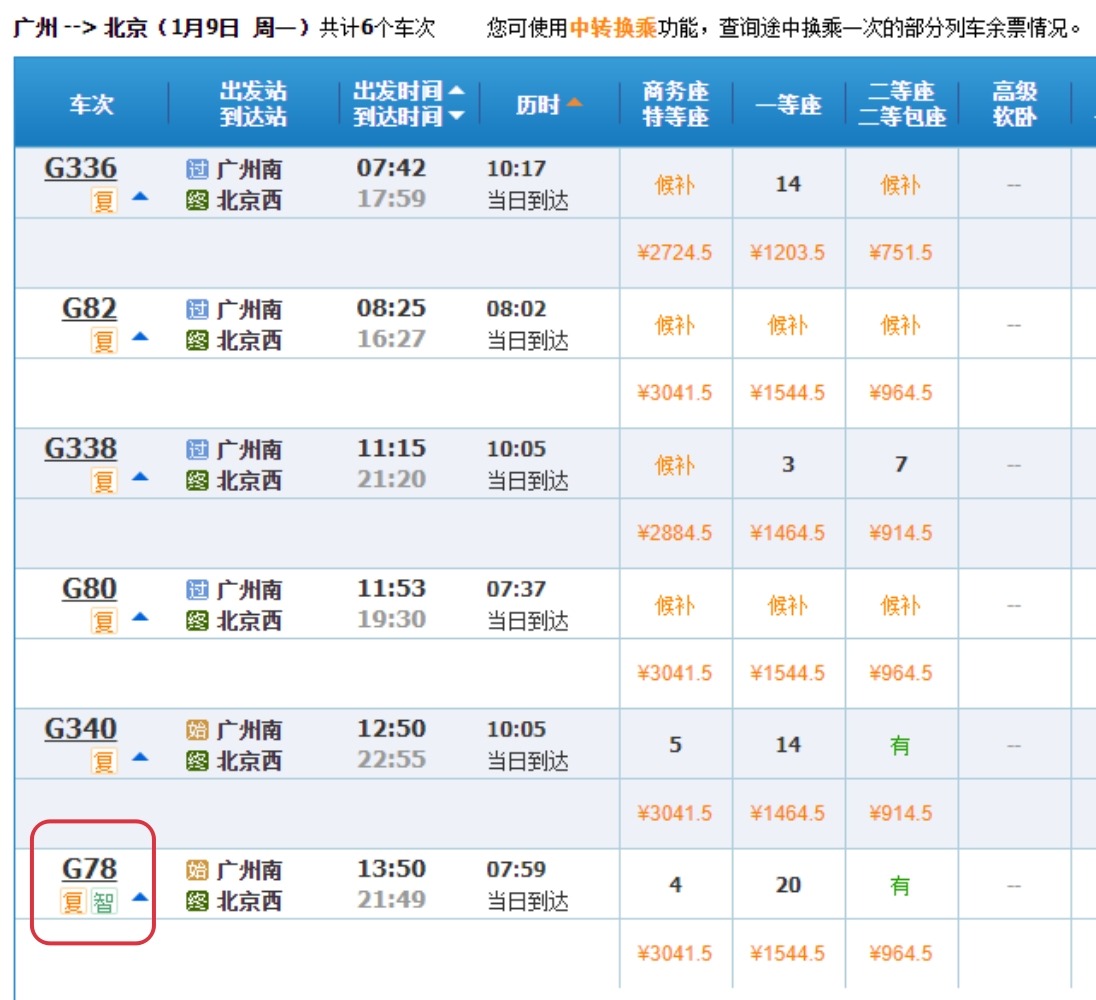This screenshot has height=1000, width=1096.
Task: Click the 终 terminal icon for G80
Action: point(197,621)
